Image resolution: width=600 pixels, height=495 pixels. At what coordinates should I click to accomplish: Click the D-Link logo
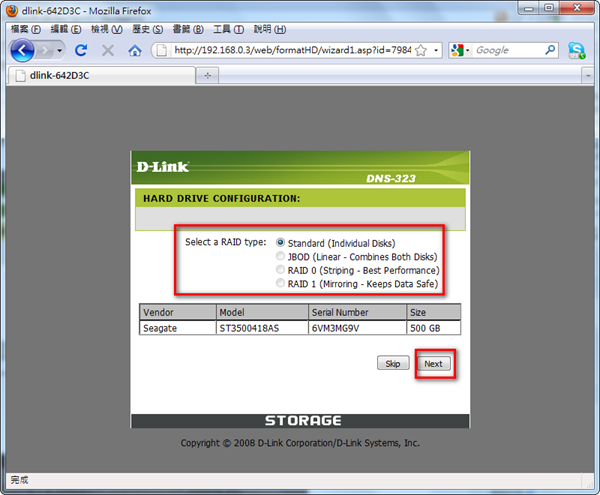[x=163, y=167]
